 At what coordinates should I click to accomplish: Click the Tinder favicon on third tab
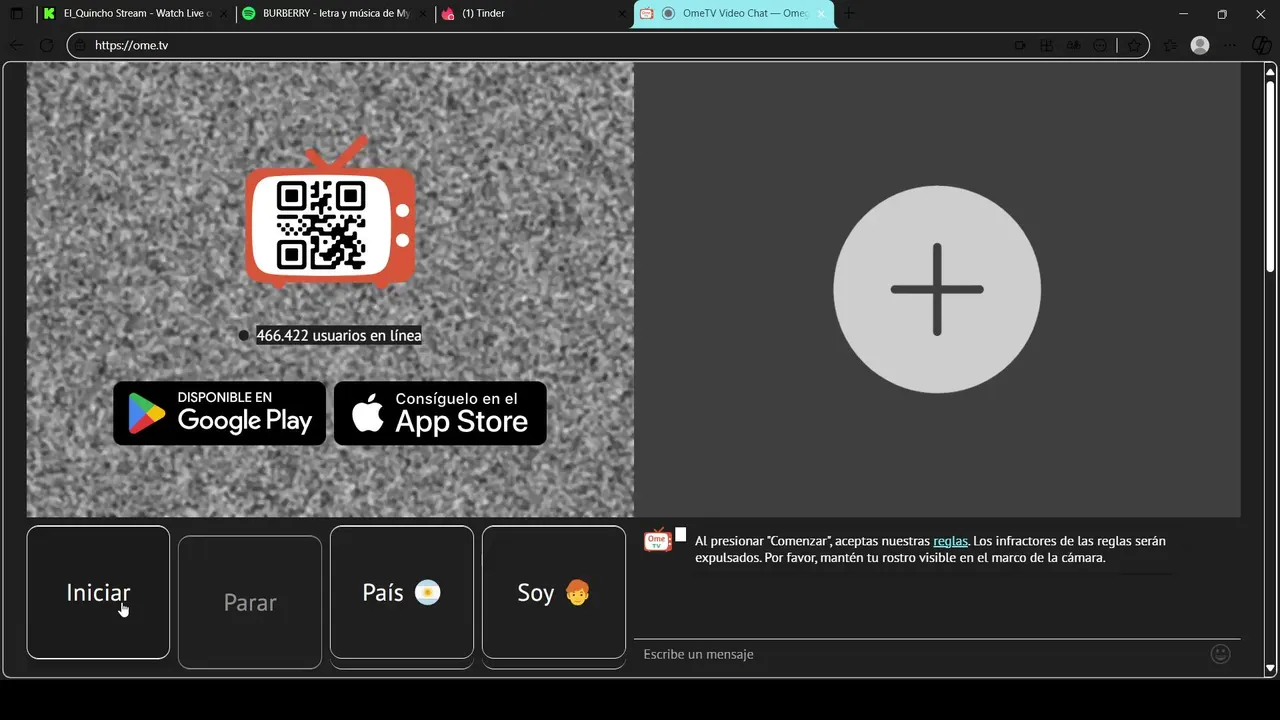(448, 14)
